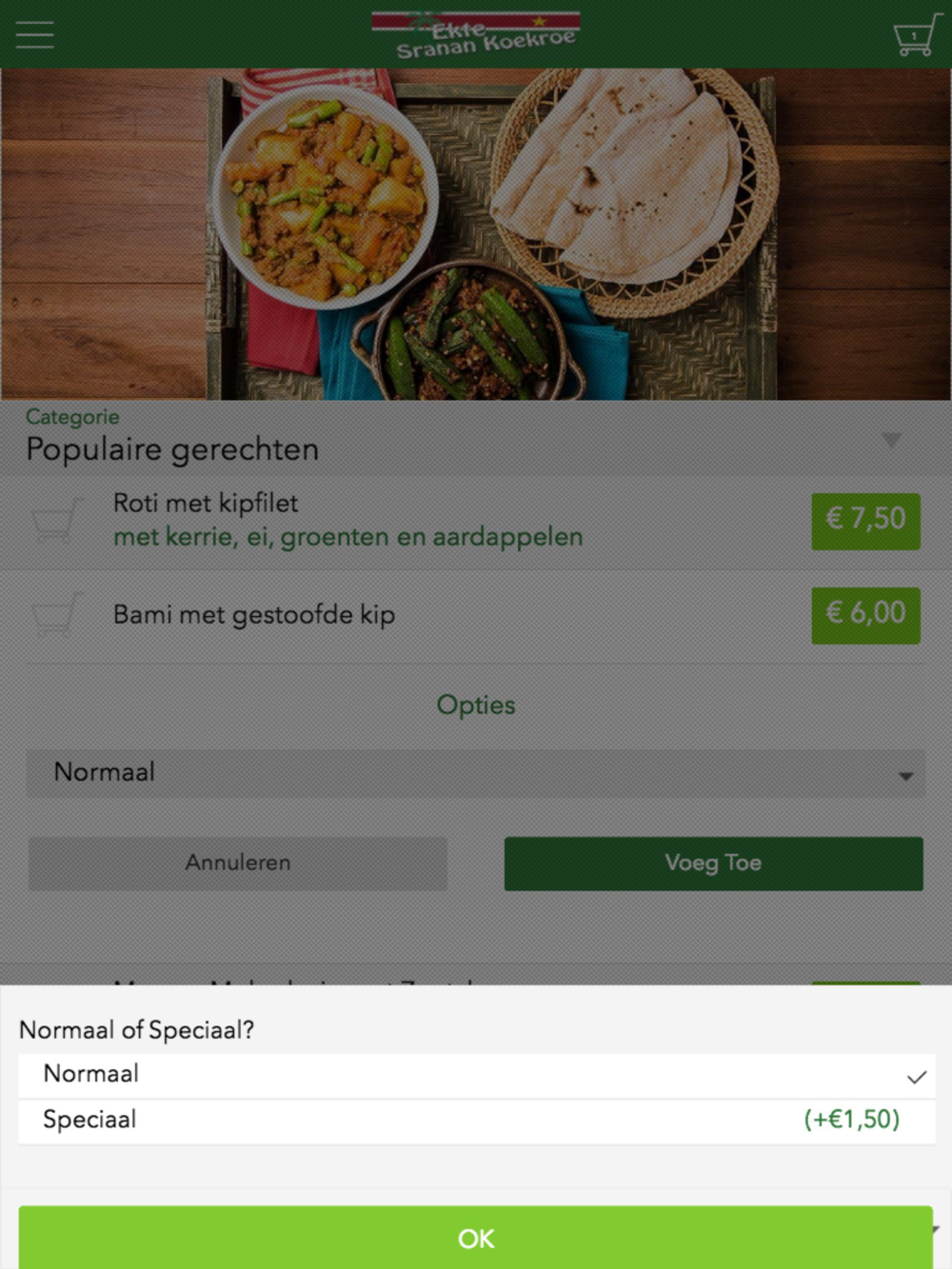The image size is (952, 1269).
Task: Open the Populaire gerechten category selector
Action: pyautogui.click(x=172, y=449)
